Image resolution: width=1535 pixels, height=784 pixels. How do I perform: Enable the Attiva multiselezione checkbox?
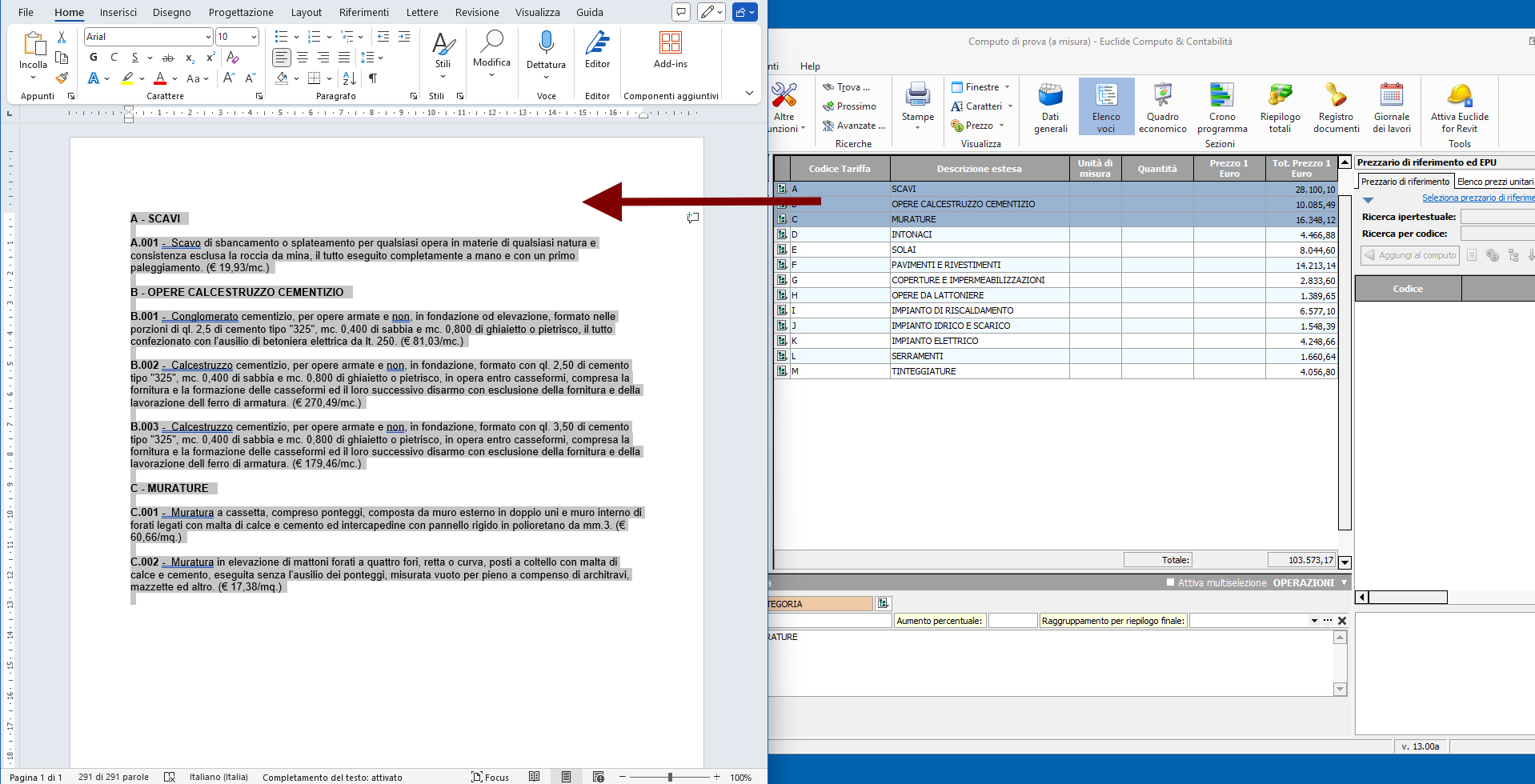click(1171, 582)
